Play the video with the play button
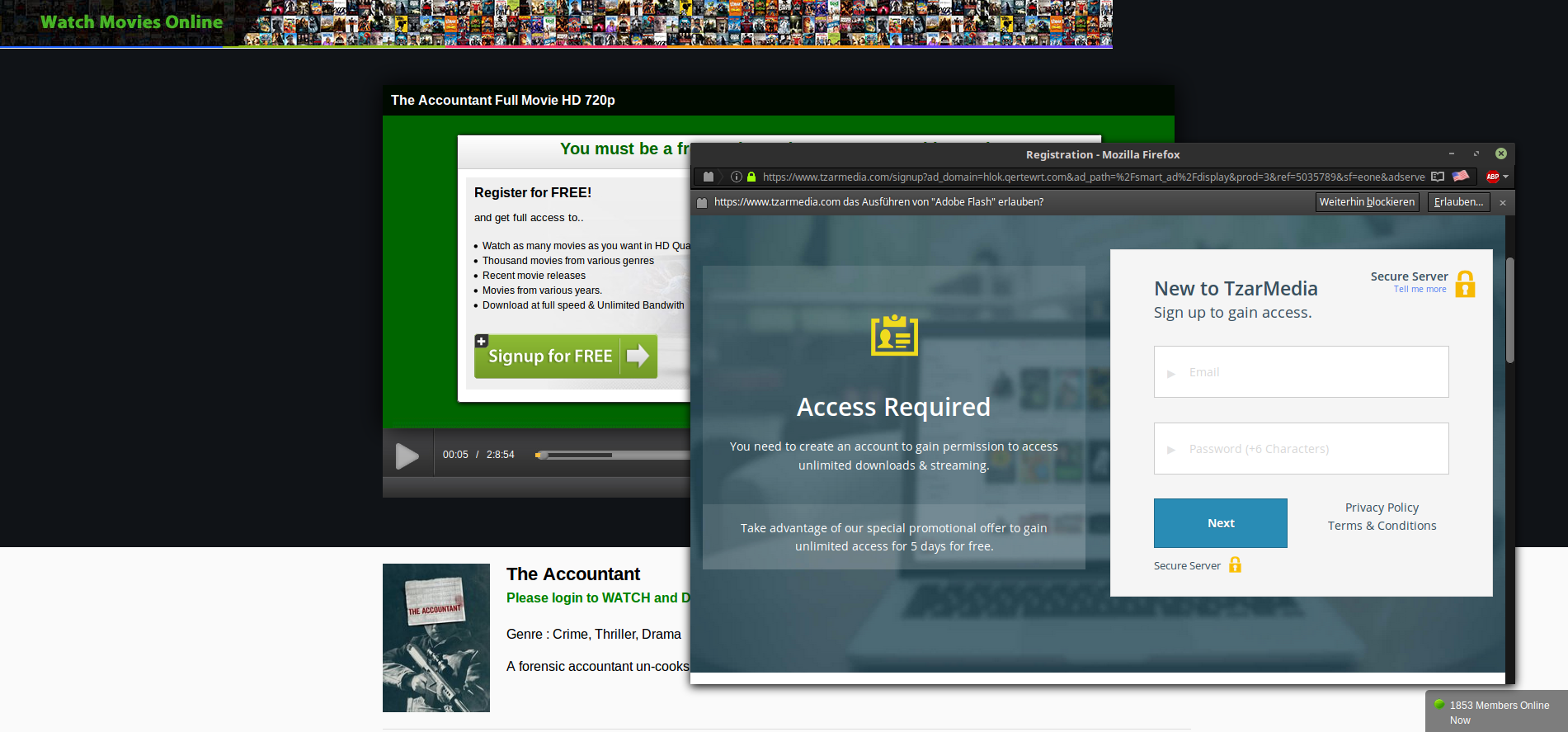 pyautogui.click(x=407, y=456)
